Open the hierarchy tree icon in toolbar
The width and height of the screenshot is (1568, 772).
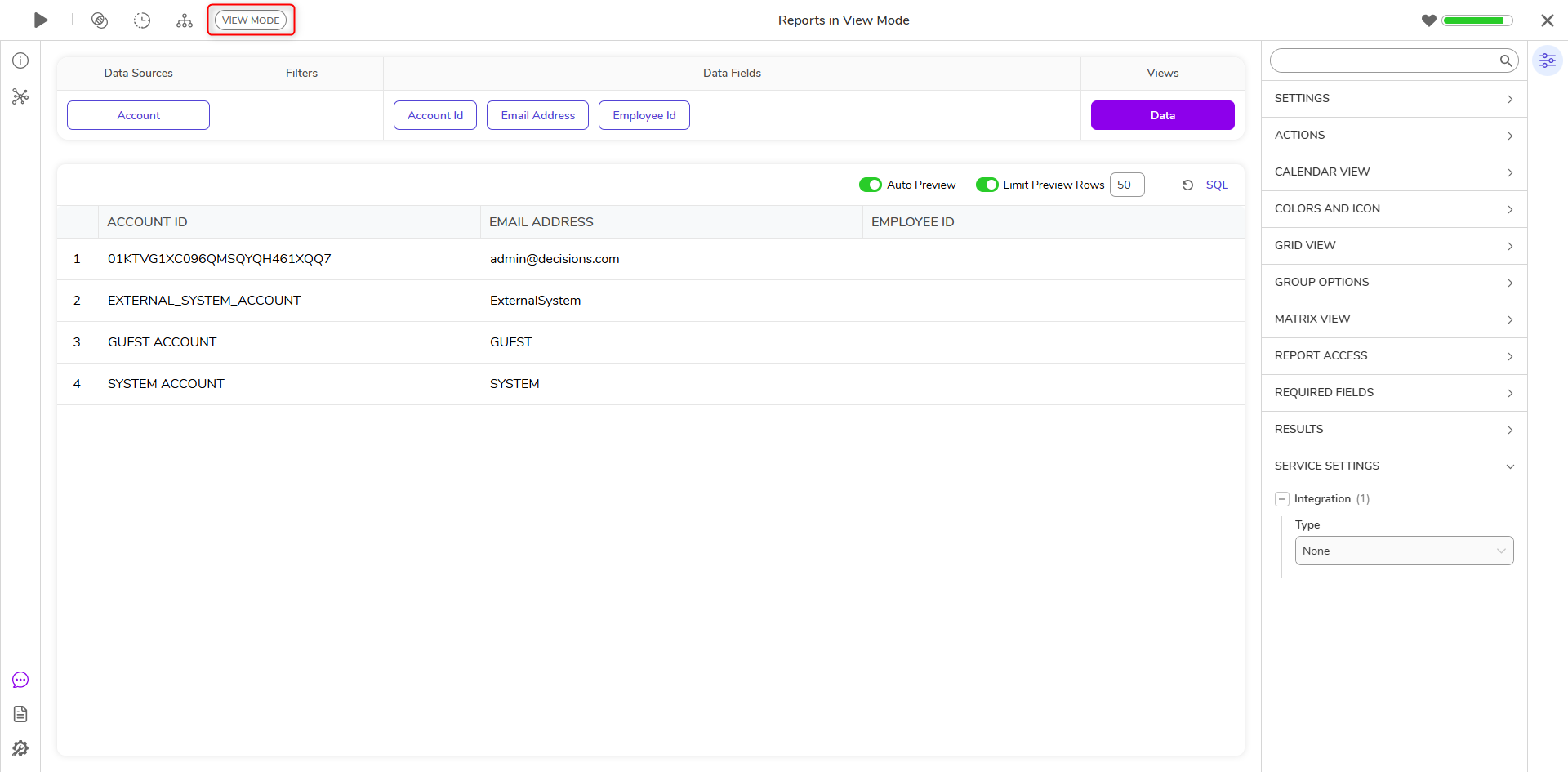click(185, 20)
